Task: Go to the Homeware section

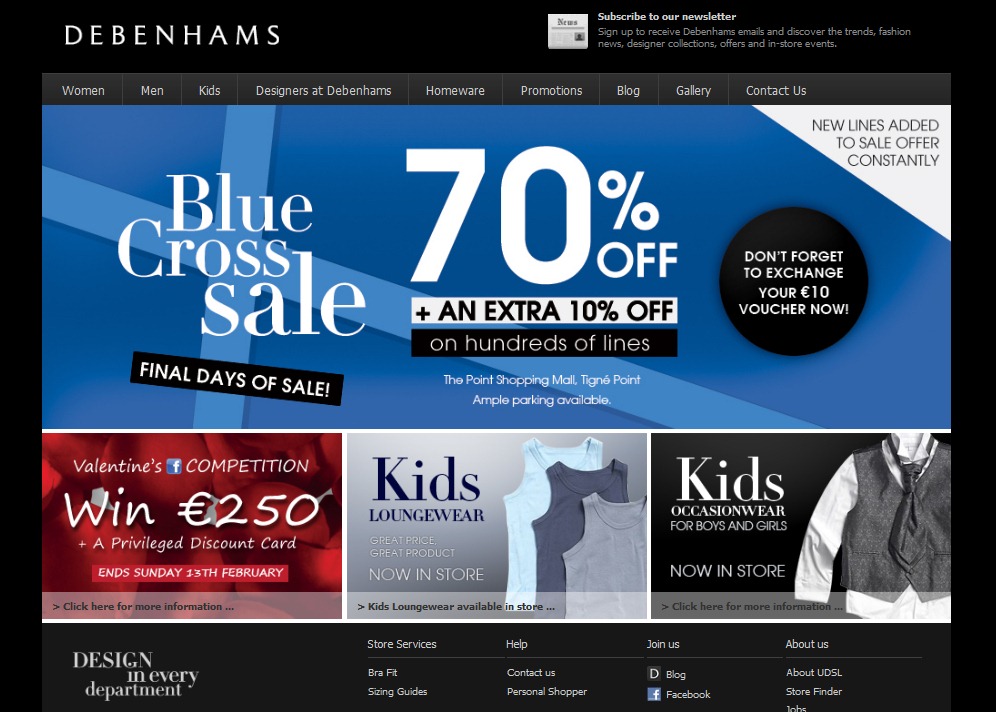Action: [455, 90]
